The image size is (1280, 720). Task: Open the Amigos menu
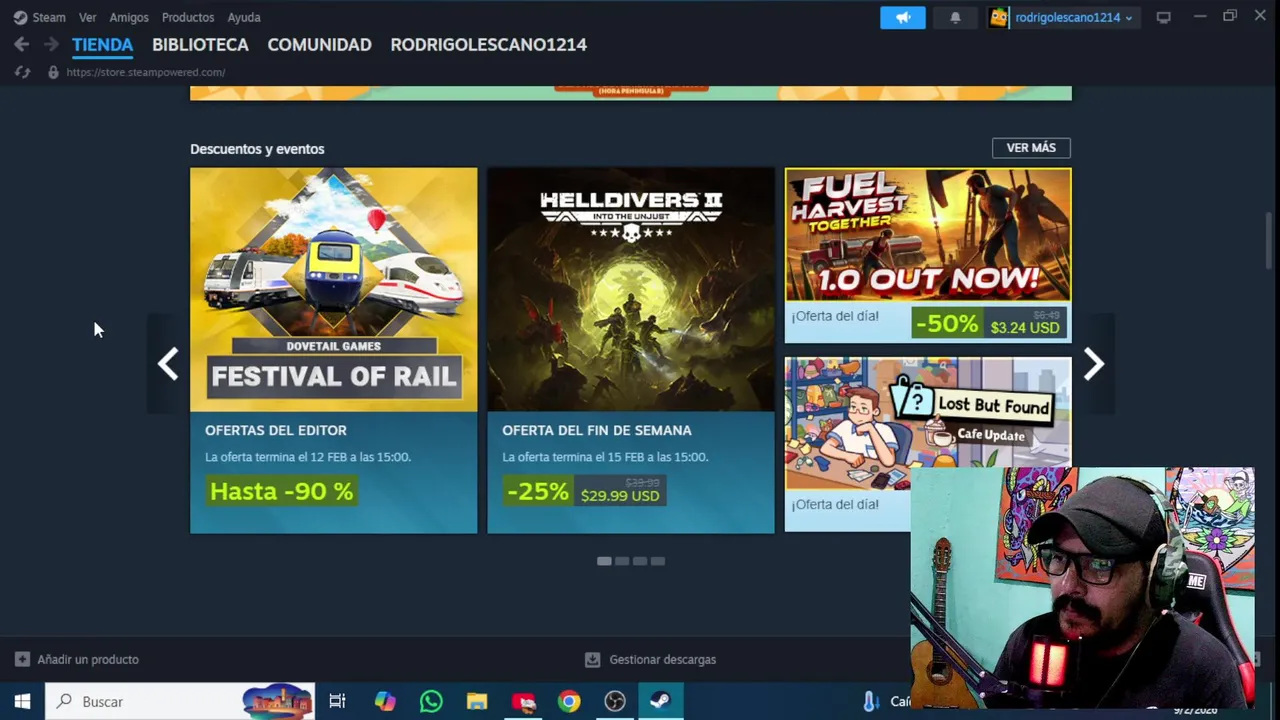pos(129,17)
